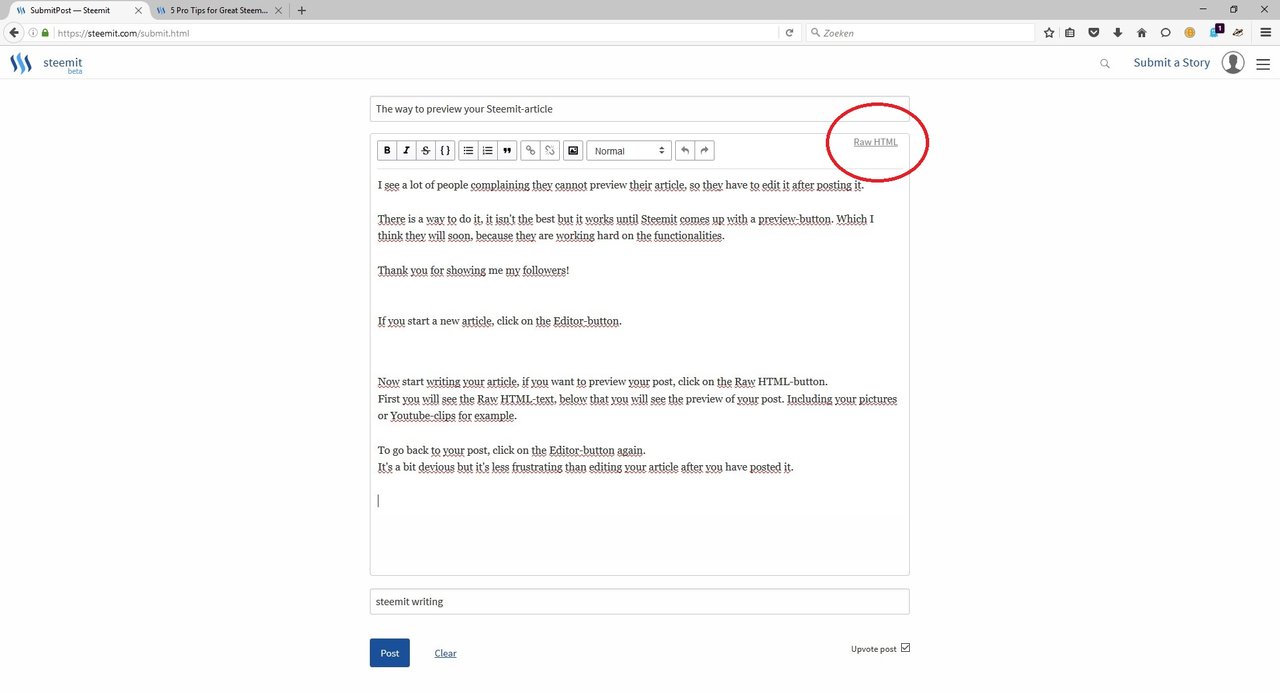Open the Ghostery extension with badge 1
Image resolution: width=1280 pixels, height=693 pixels.
click(x=1216, y=31)
